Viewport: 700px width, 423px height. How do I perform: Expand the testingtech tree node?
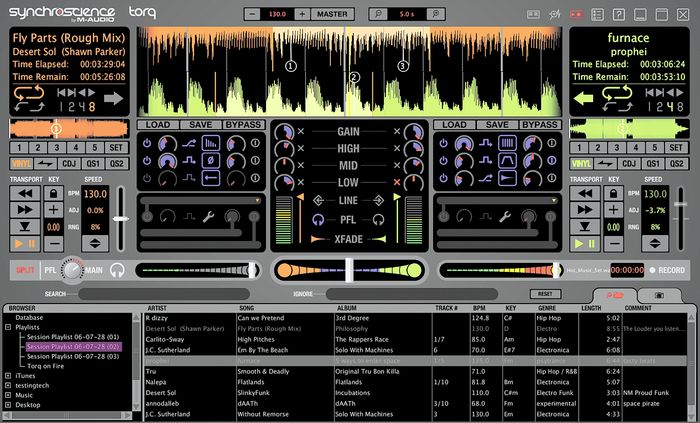coord(8,386)
